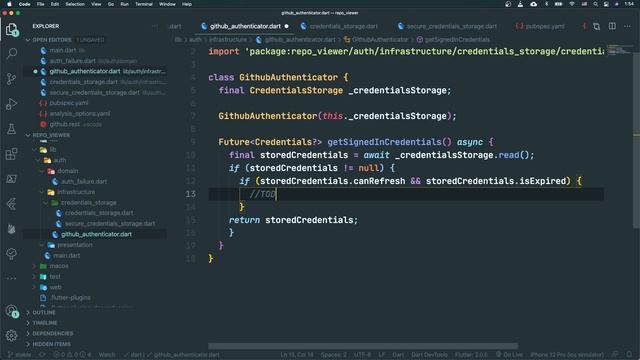Open the Extensions view
The image size is (640, 360).
point(11,154)
